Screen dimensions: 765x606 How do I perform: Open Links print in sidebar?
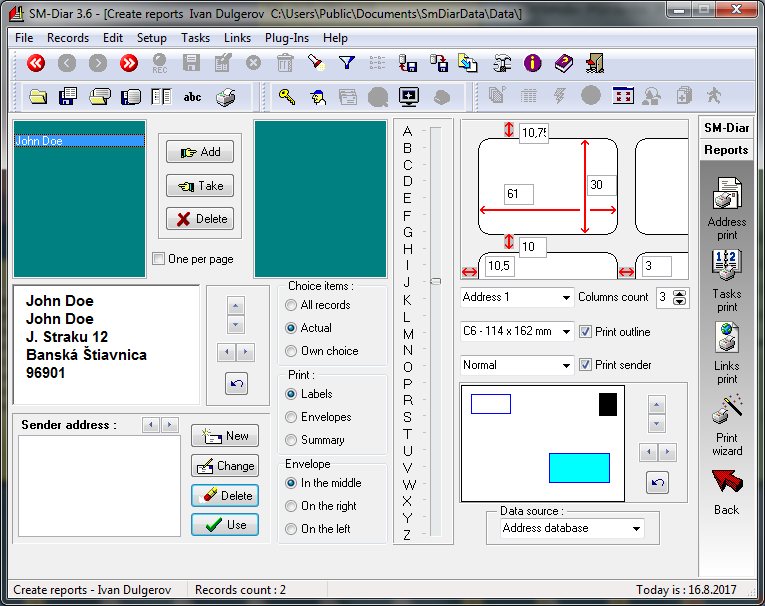tap(727, 353)
